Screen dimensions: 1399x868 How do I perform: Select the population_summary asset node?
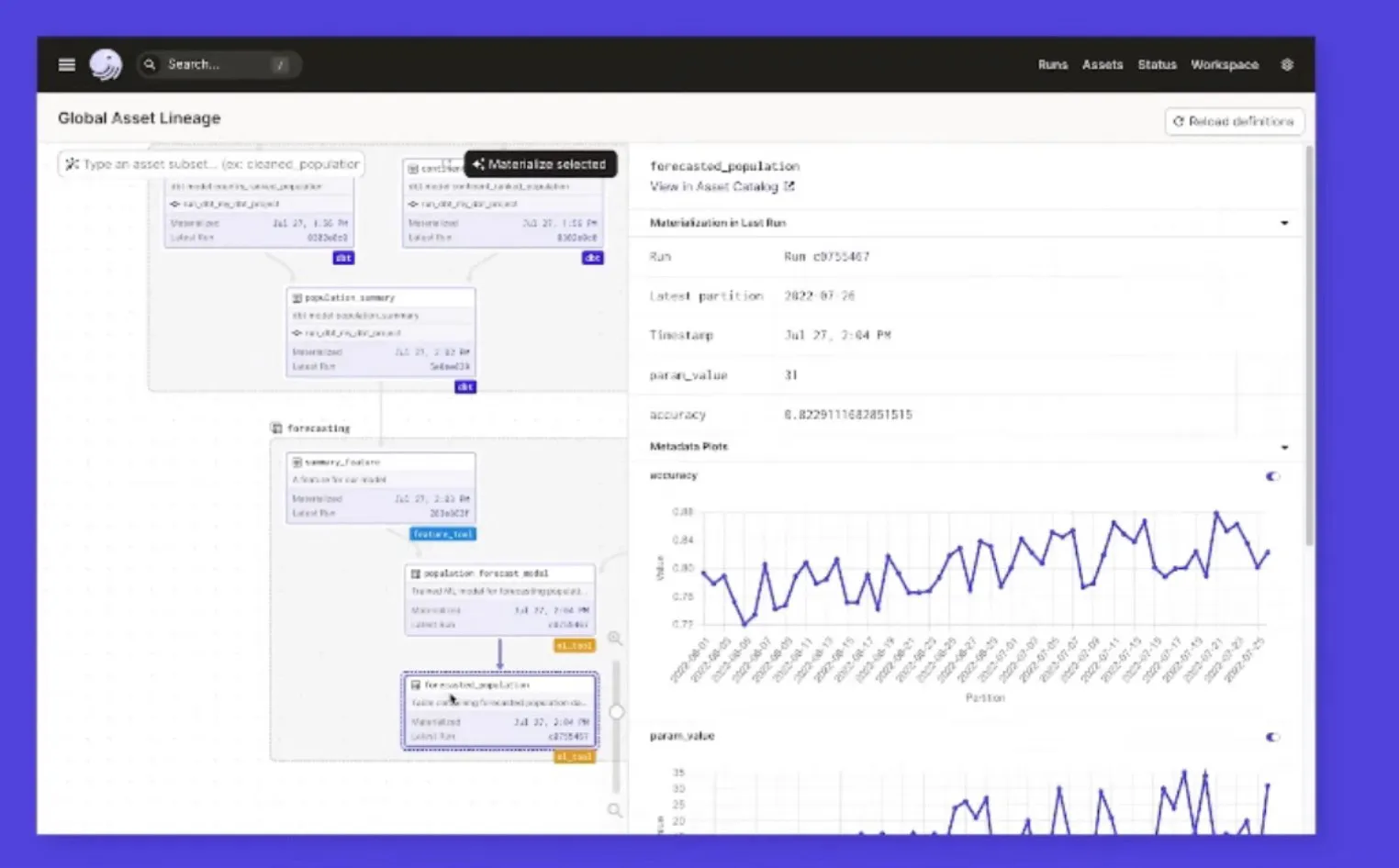pyautogui.click(x=381, y=332)
